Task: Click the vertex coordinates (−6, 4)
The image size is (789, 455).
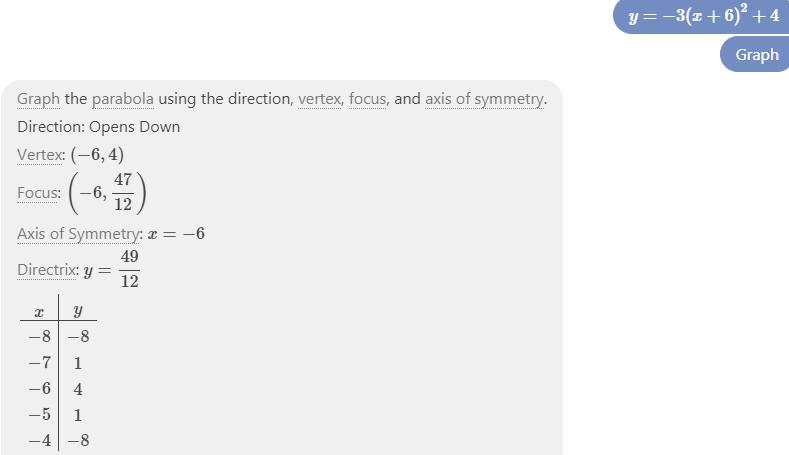Action: [97, 155]
